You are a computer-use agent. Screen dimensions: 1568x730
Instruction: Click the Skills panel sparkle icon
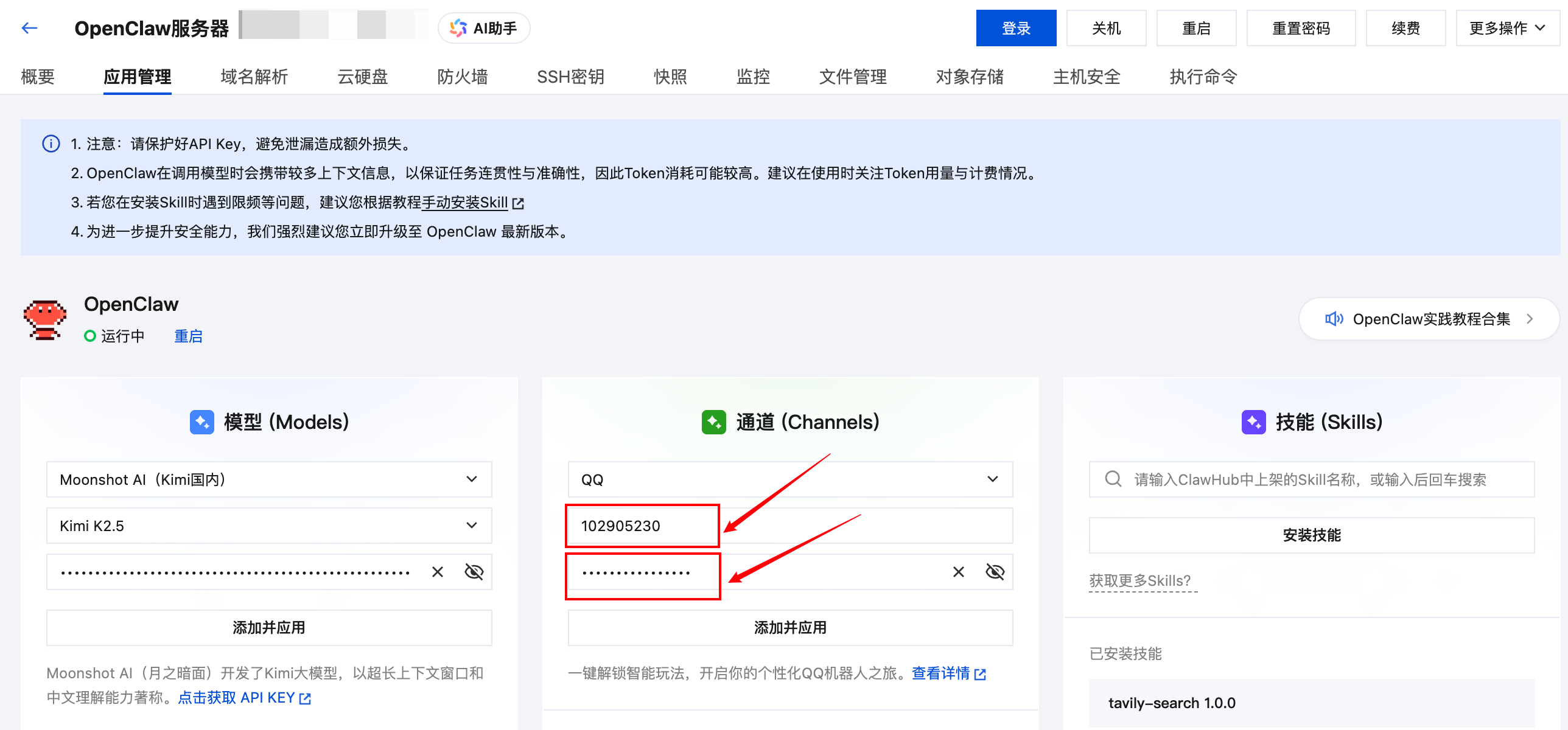(1254, 422)
